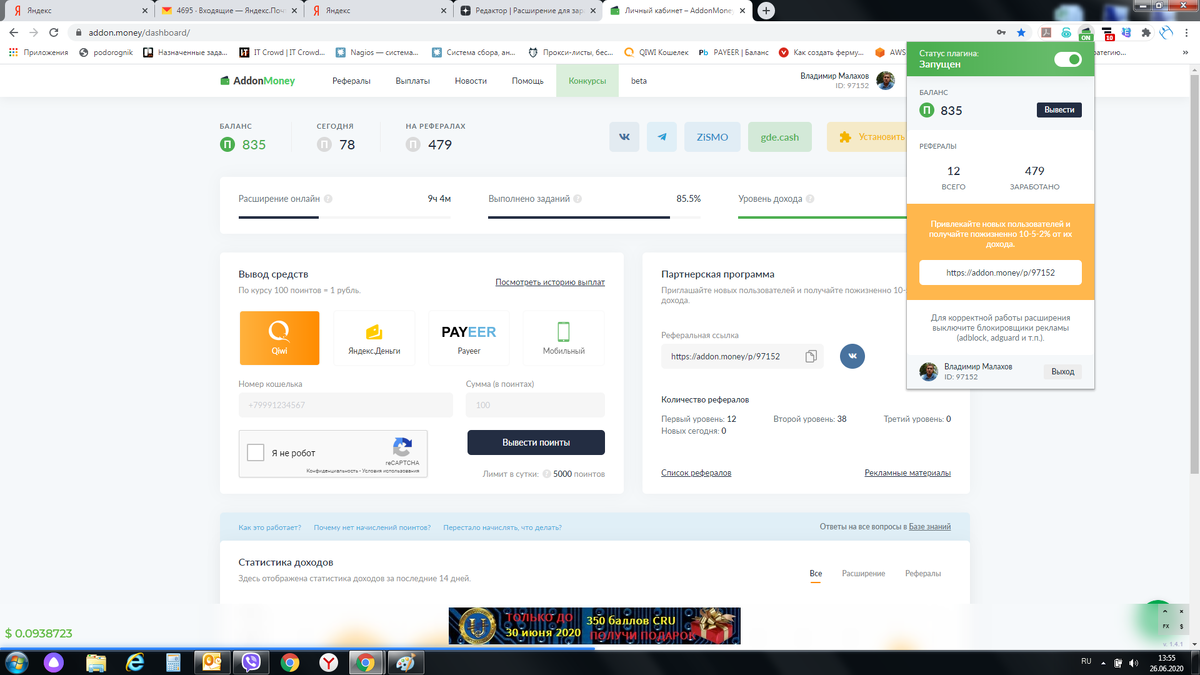The height and width of the screenshot is (675, 1200).
Task: Click the limit info icon near Лимит в сутки
Action: pyautogui.click(x=547, y=473)
